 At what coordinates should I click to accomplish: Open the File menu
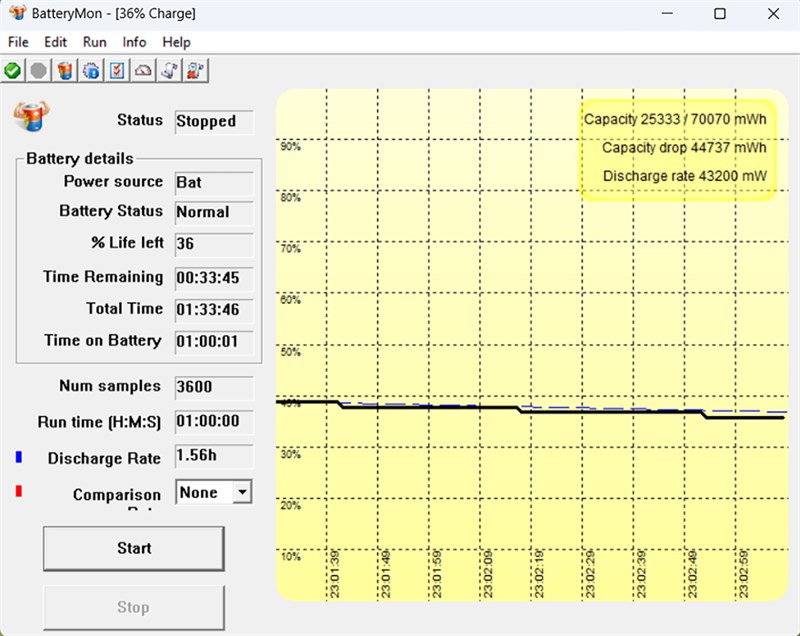(x=18, y=42)
